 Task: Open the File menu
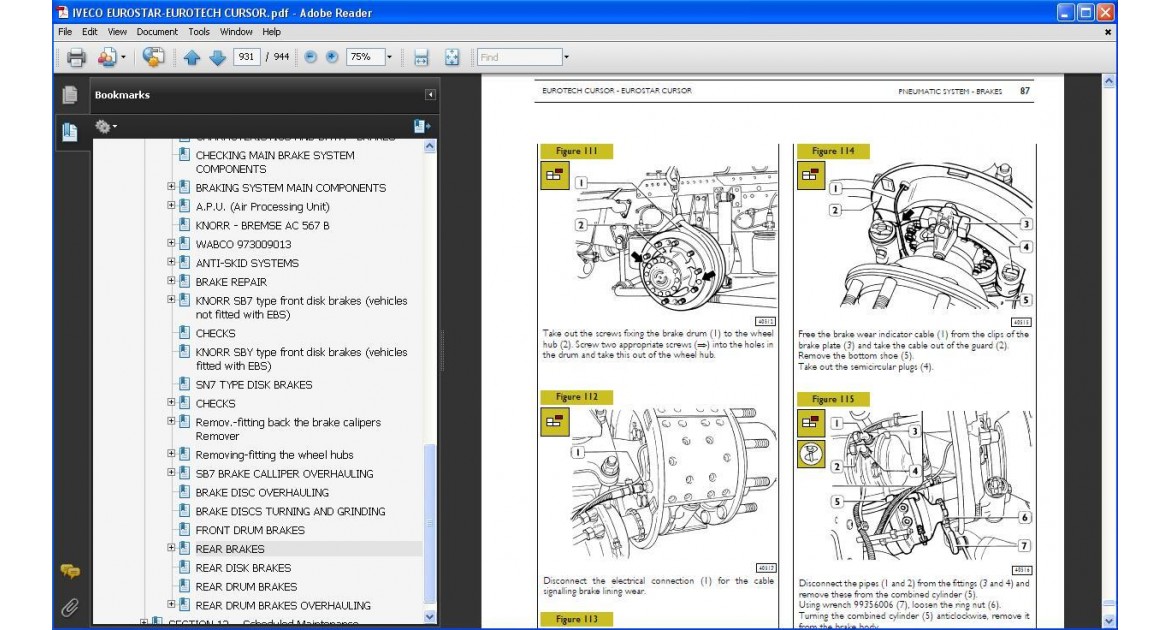pyautogui.click(x=65, y=32)
